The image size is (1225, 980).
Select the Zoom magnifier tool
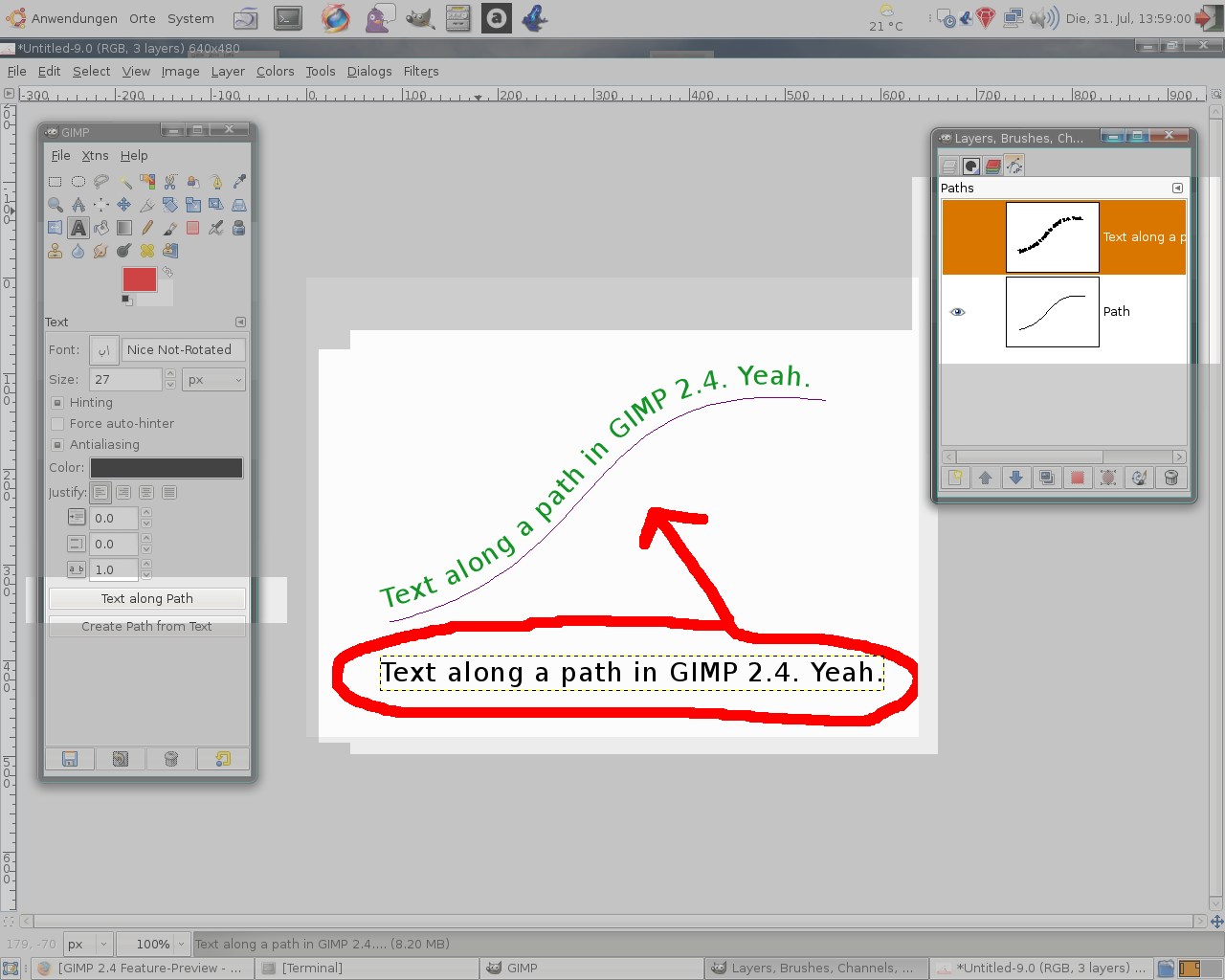point(56,204)
